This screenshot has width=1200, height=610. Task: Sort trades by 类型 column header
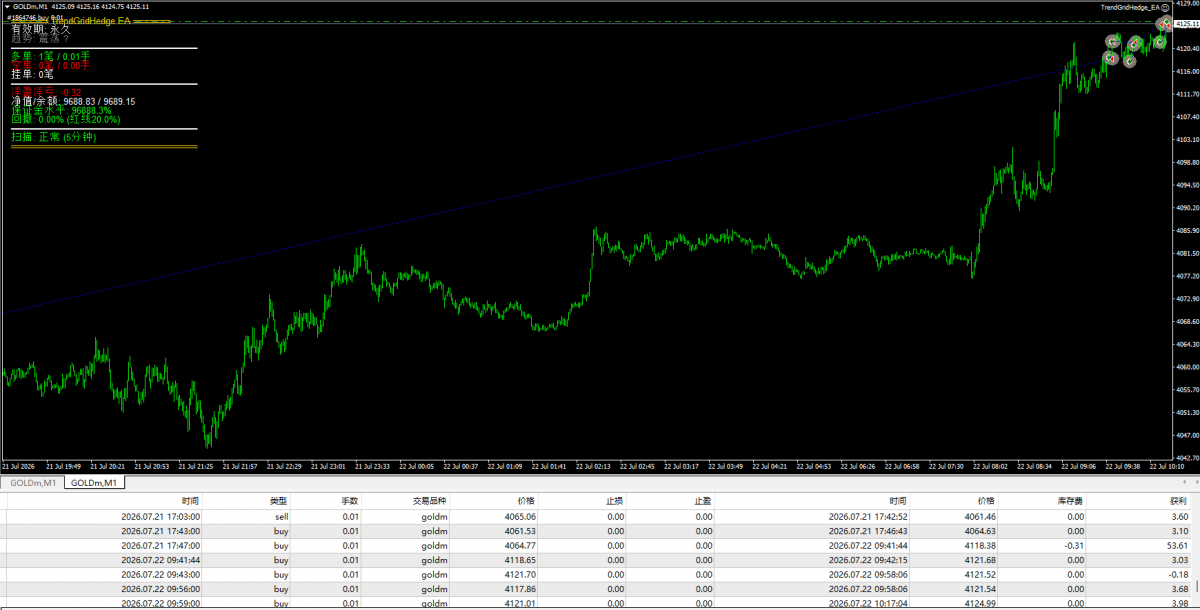click(277, 500)
